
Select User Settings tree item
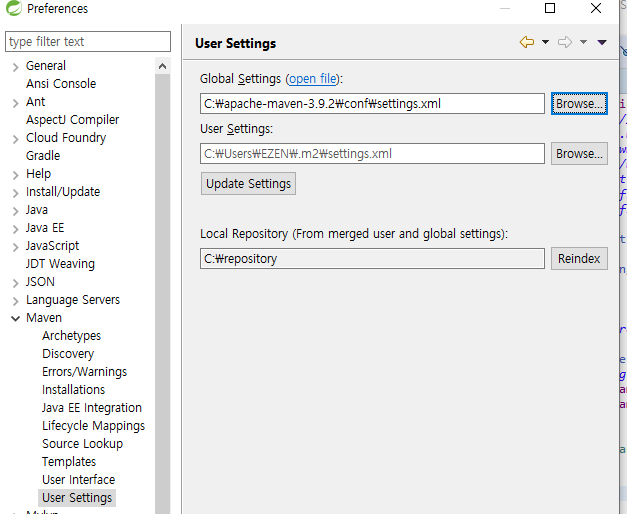pyautogui.click(x=77, y=498)
